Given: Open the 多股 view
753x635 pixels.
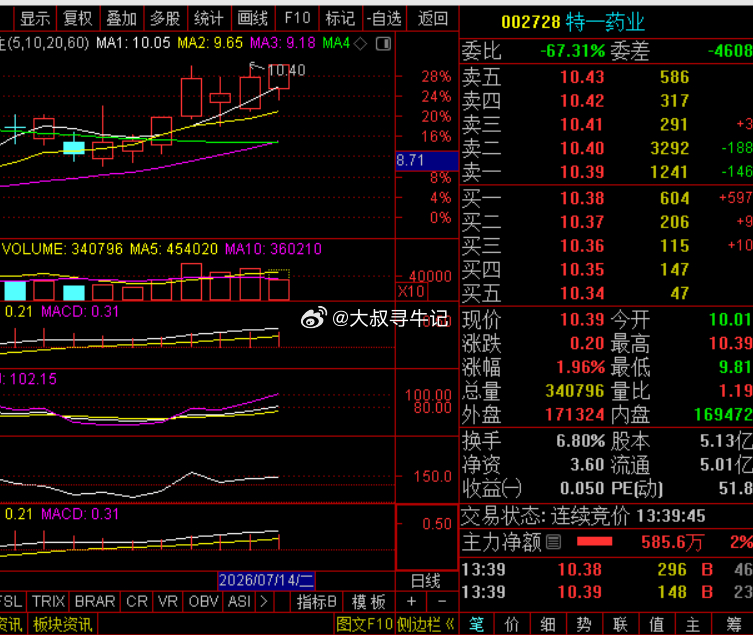Looking at the screenshot, I should (x=165, y=19).
